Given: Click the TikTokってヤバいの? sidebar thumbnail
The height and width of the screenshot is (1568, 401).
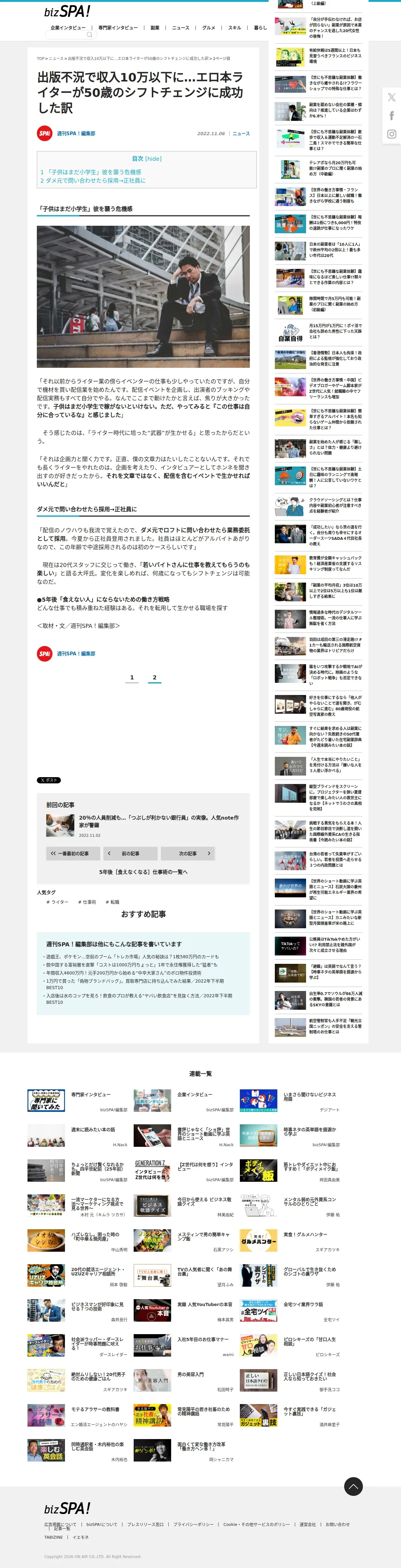Looking at the screenshot, I should click(x=290, y=946).
